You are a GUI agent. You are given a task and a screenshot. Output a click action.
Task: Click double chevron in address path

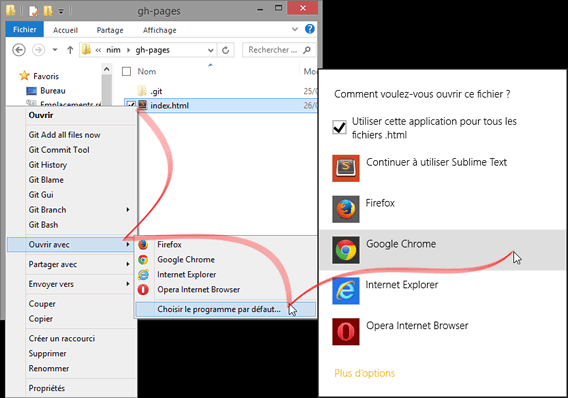98,50
